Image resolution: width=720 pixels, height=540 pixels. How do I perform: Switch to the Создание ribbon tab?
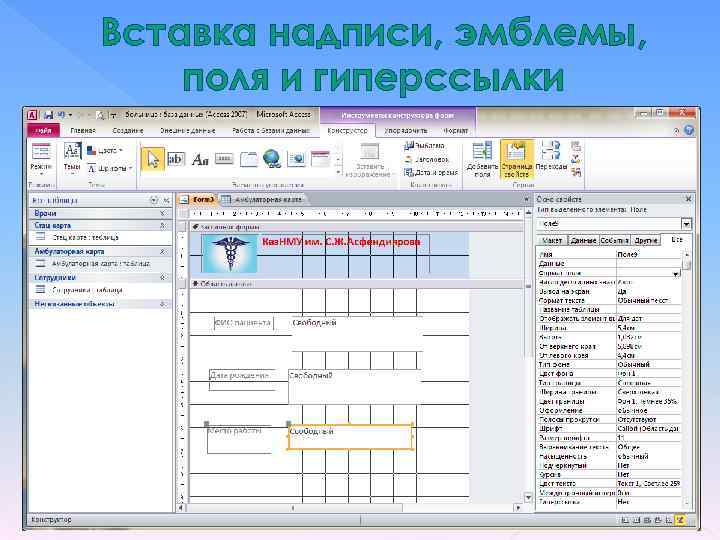tap(128, 130)
